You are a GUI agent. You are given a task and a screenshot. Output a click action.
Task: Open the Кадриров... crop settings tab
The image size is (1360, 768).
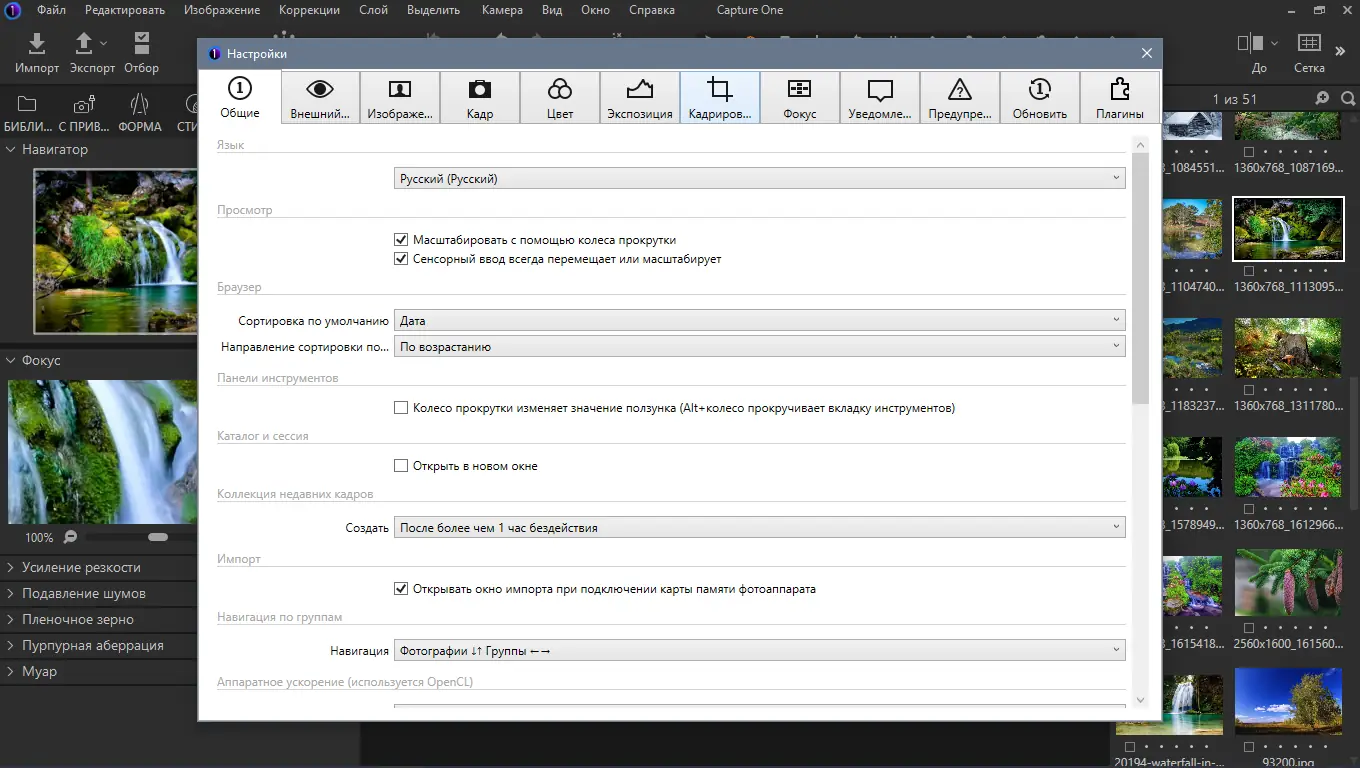click(720, 98)
